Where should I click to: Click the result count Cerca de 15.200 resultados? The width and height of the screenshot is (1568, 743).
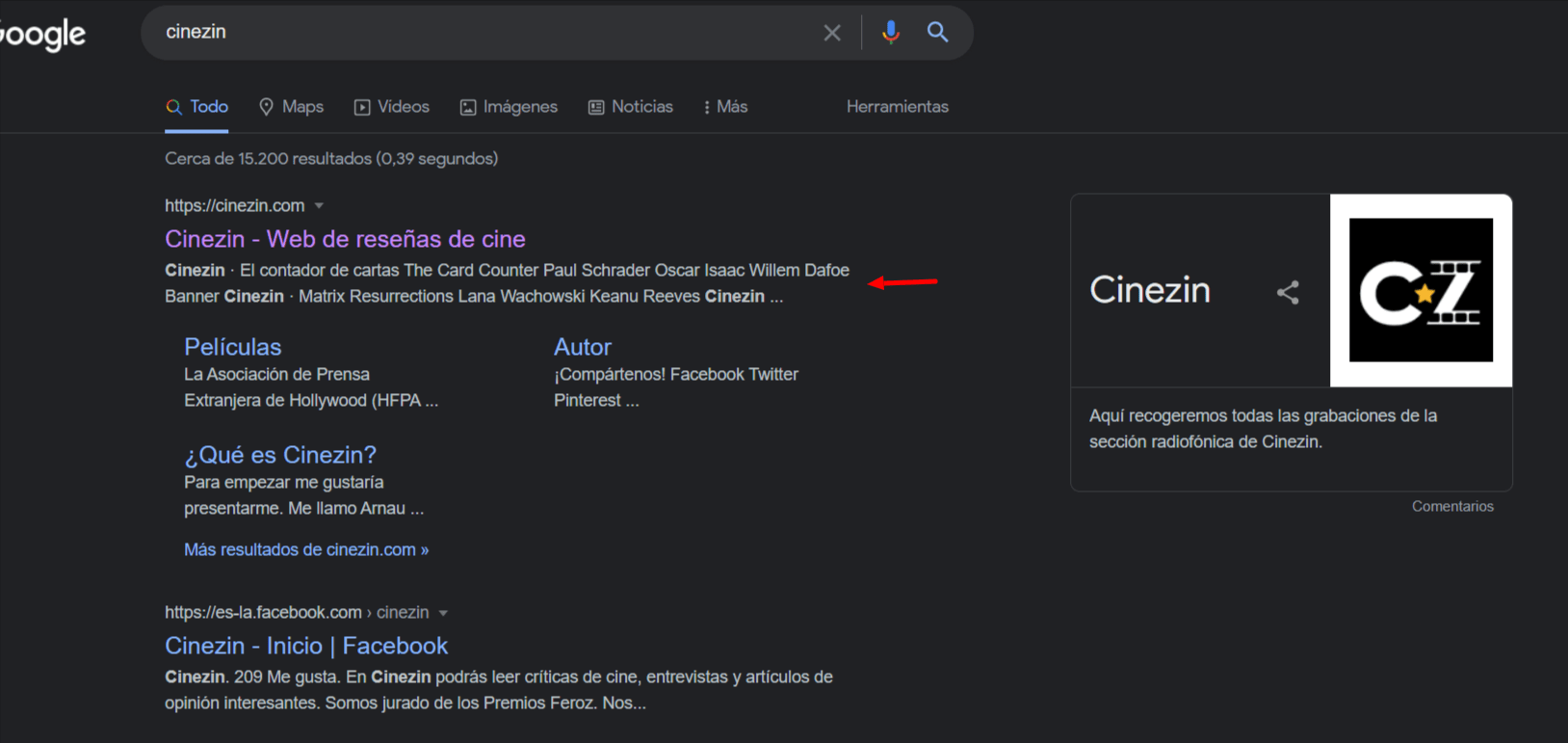tap(331, 159)
